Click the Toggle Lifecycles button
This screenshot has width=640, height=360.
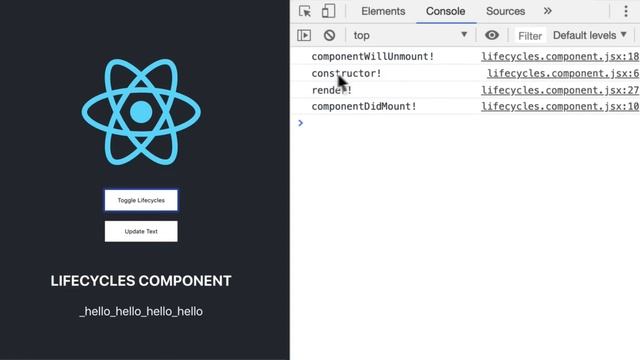coord(141,200)
